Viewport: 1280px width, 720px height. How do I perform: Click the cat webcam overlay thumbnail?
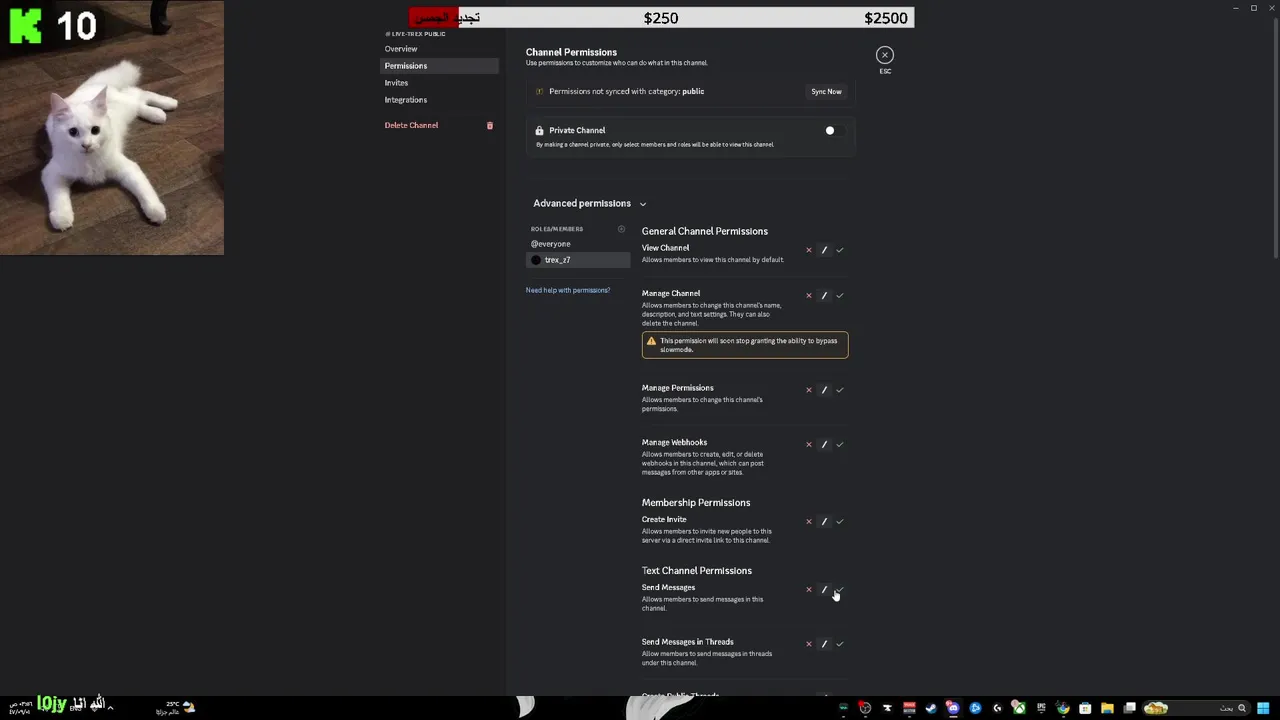click(112, 128)
